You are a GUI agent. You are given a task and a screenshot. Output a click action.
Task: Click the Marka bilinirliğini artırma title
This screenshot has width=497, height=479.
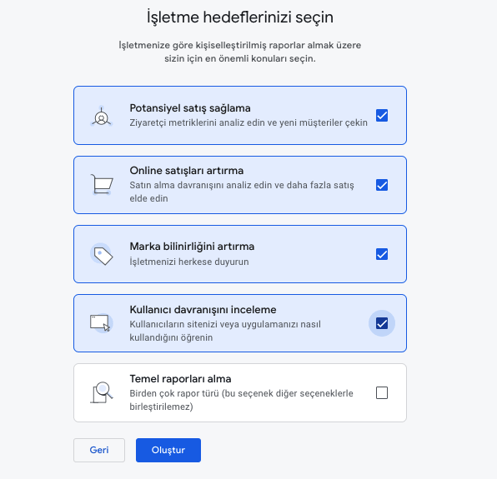192,246
